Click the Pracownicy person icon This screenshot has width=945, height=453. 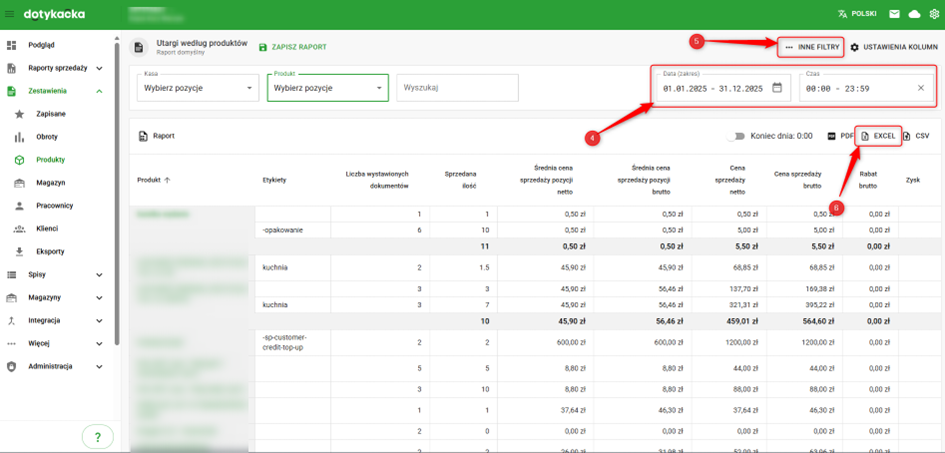[19, 206]
